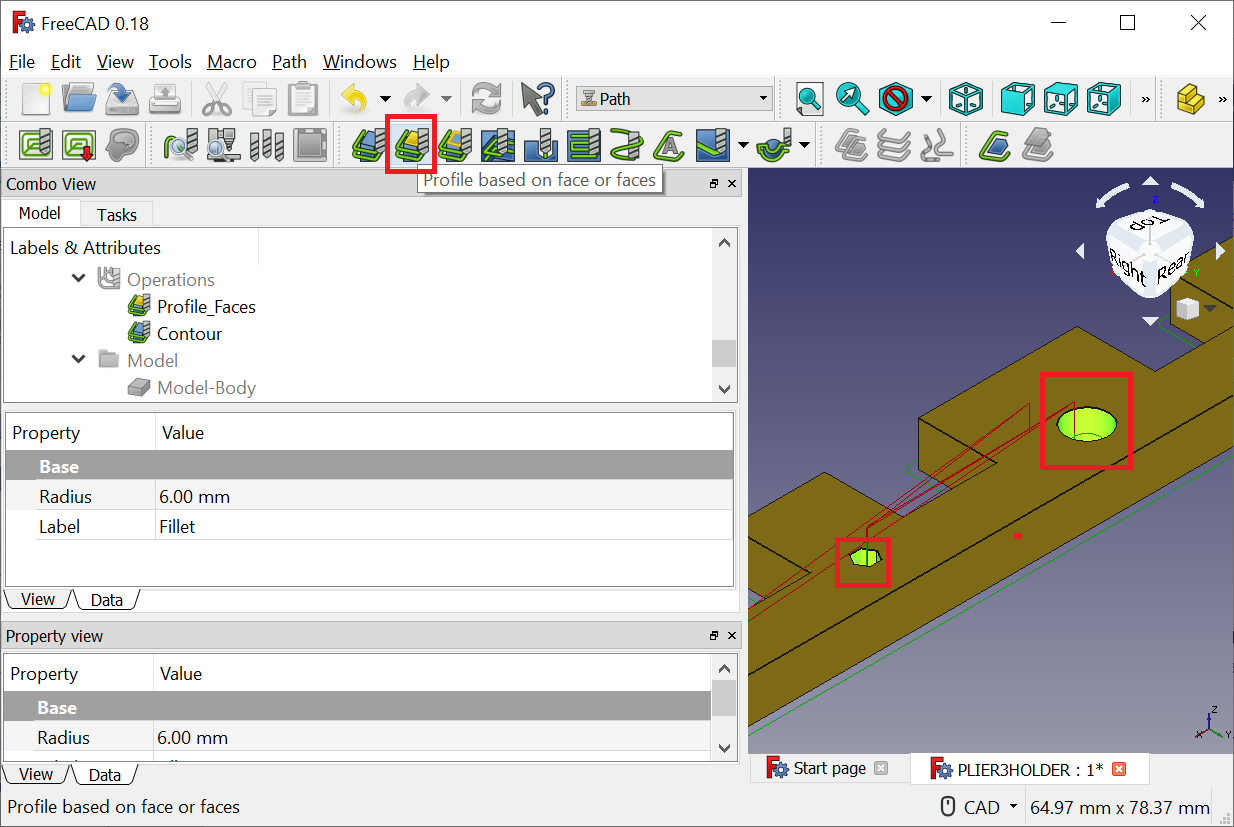The width and height of the screenshot is (1234, 827).
Task: Edit Radius value in Combo View properties
Action: [x=444, y=496]
